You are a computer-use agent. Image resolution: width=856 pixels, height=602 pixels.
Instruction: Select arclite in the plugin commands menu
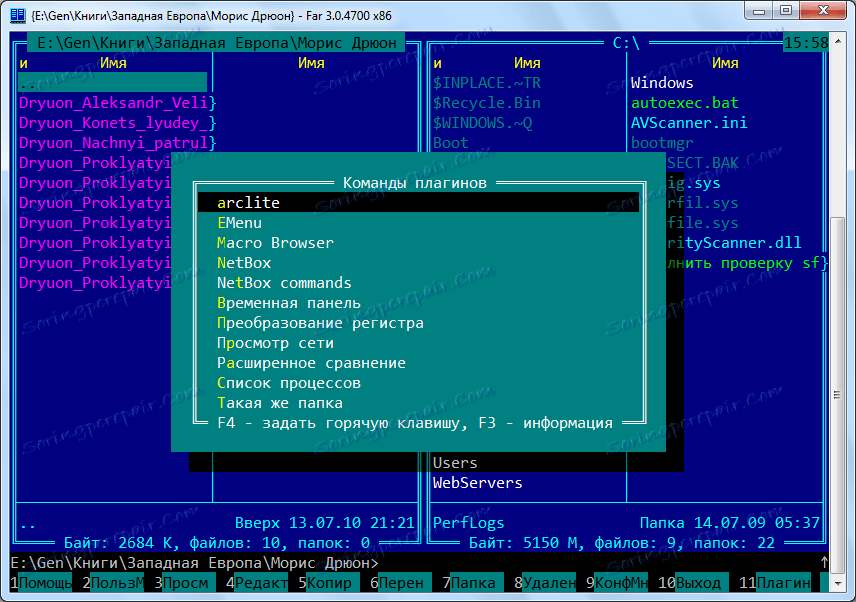pos(418,202)
